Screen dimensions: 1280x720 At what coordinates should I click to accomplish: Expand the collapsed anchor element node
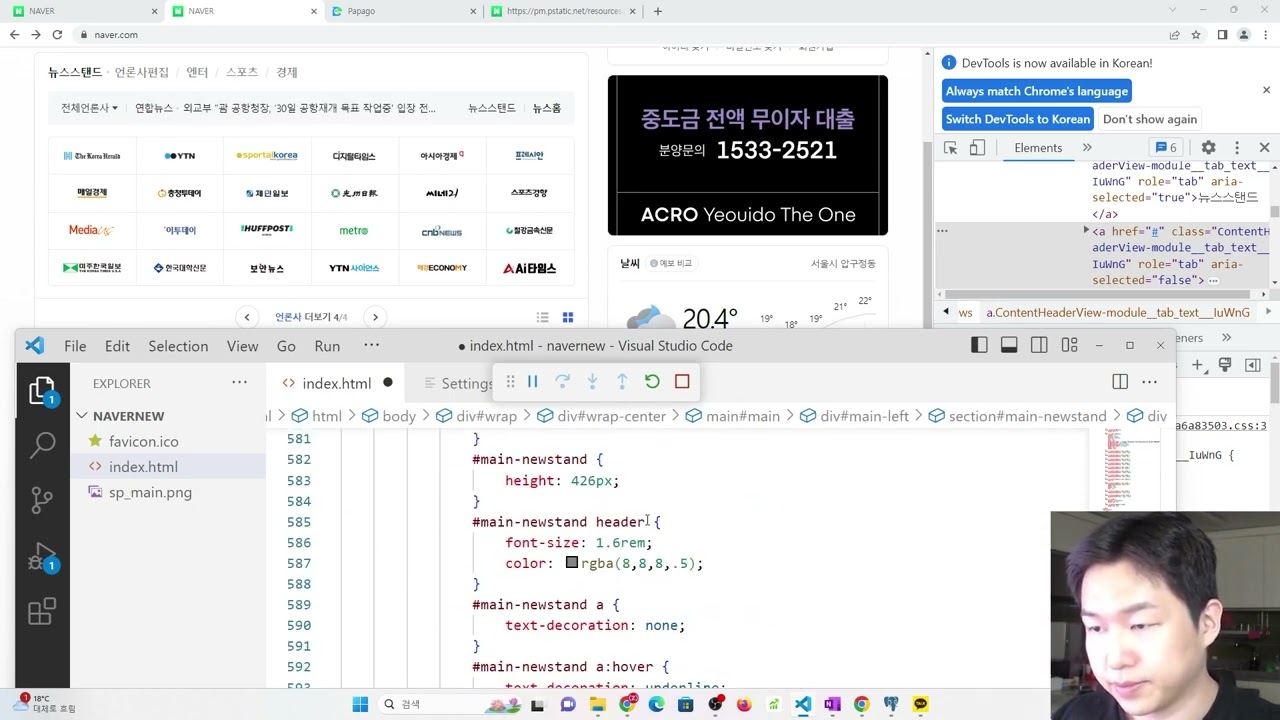pos(1086,231)
